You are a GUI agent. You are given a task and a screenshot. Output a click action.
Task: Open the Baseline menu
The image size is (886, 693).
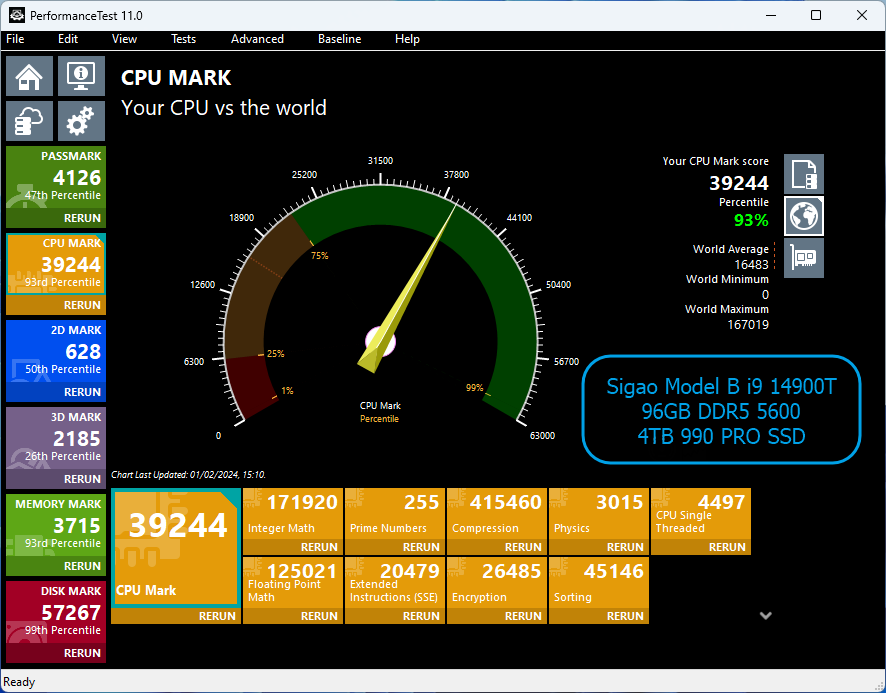339,39
